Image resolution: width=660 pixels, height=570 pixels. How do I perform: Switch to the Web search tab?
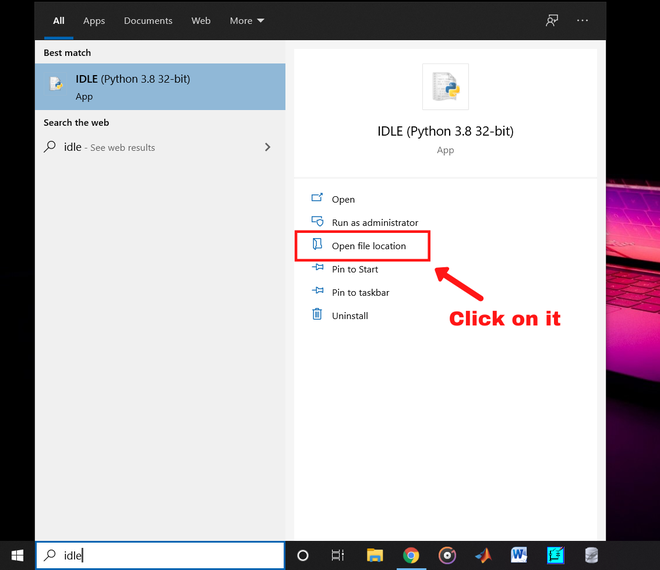tap(201, 21)
